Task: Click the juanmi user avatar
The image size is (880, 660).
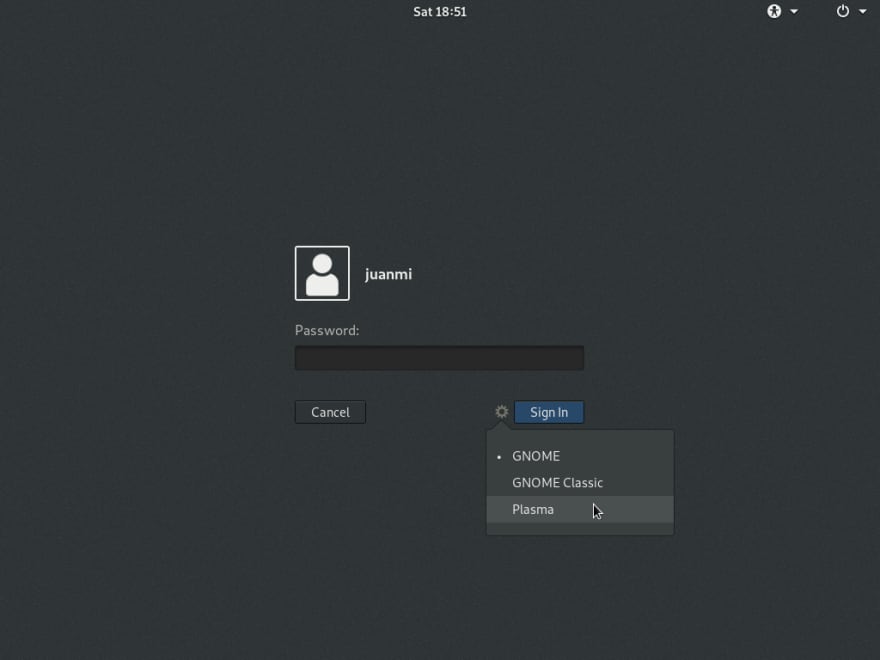Action: coord(322,273)
